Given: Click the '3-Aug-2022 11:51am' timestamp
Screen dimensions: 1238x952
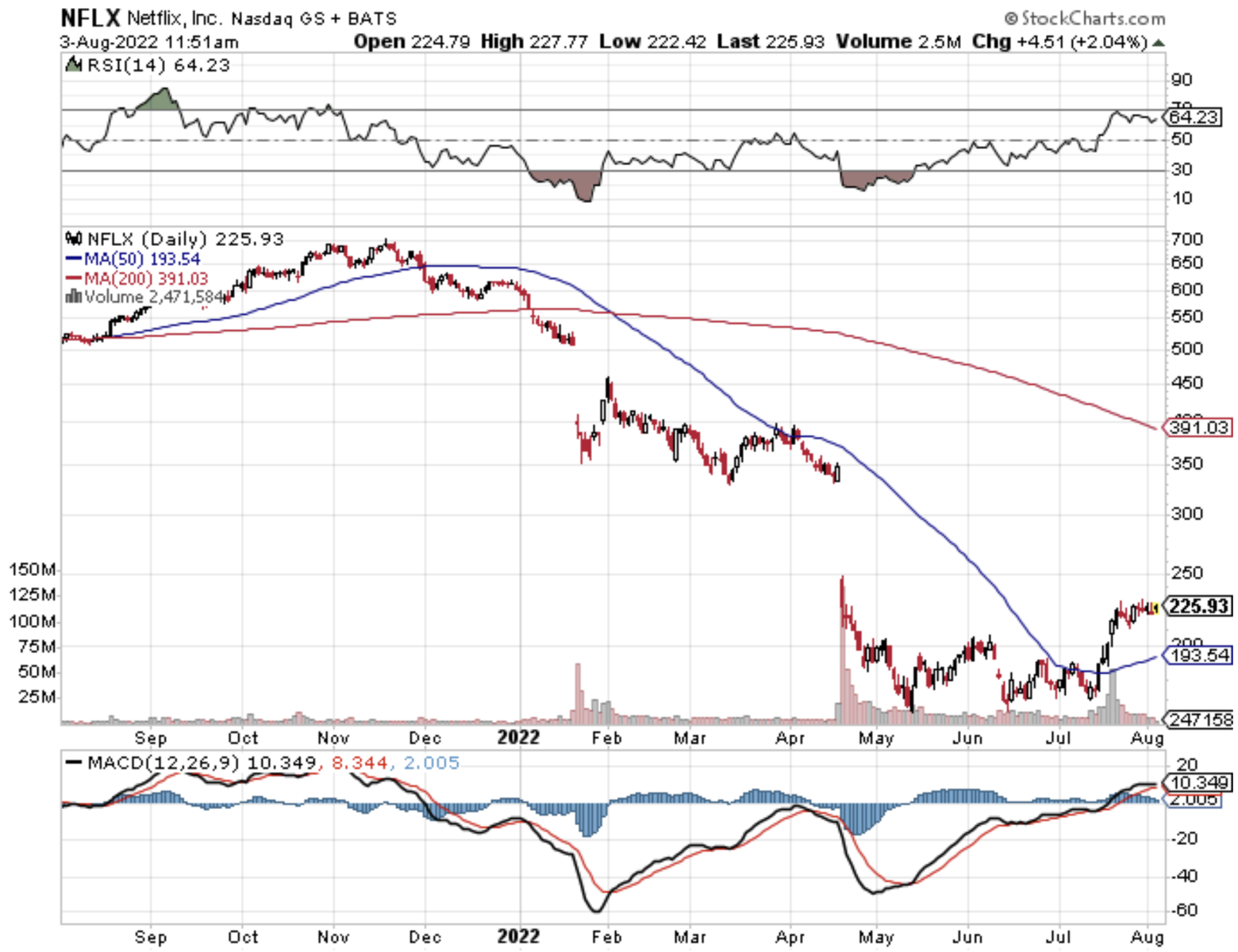Looking at the screenshot, I should [148, 42].
